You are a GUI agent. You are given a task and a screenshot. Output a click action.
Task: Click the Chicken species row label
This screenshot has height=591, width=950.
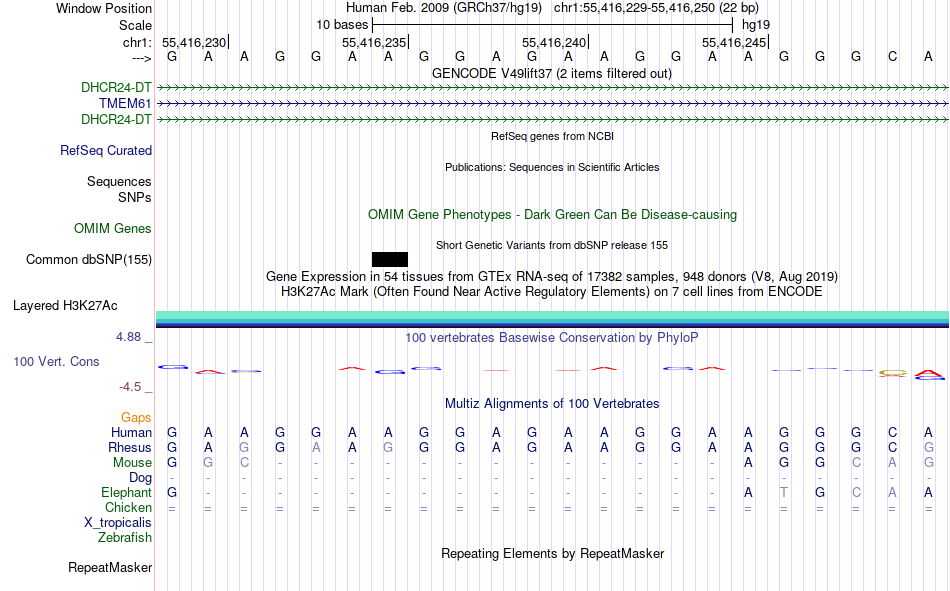(128, 507)
